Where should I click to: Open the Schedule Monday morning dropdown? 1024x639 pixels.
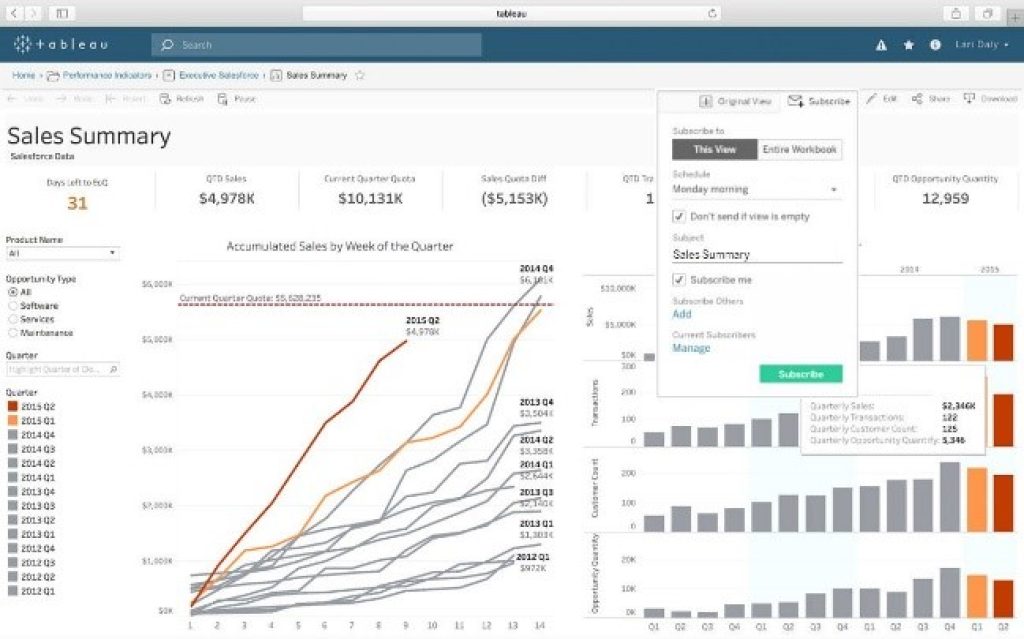point(756,189)
